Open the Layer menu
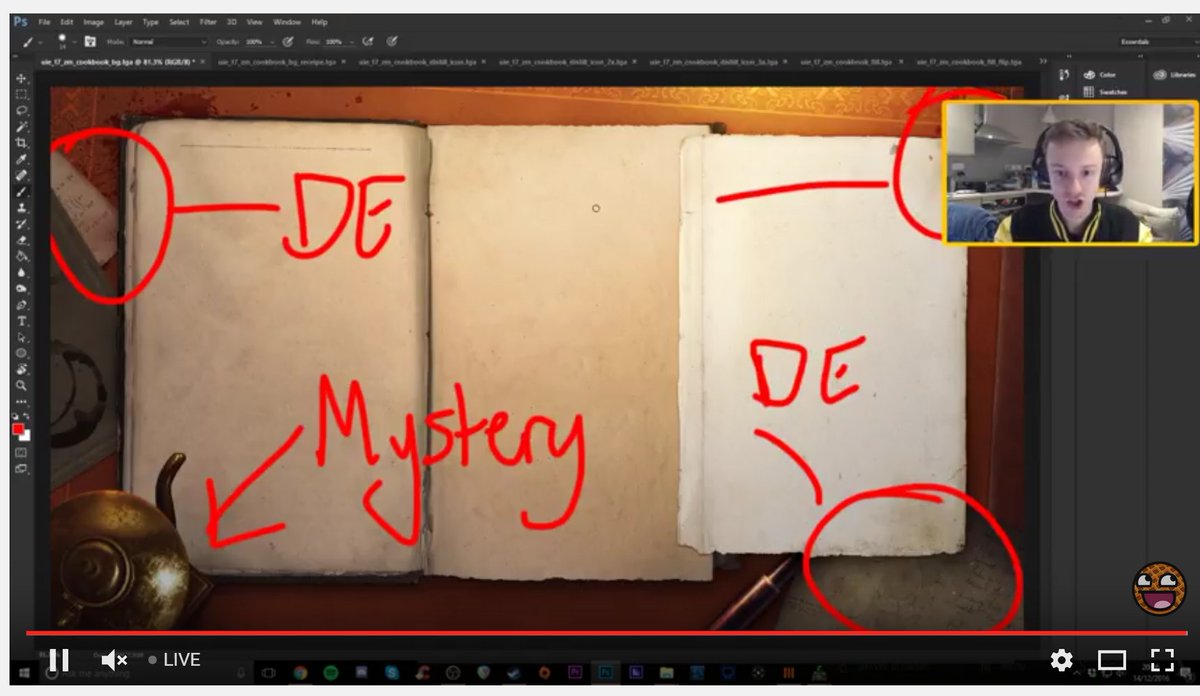1200x696 pixels. (x=123, y=22)
